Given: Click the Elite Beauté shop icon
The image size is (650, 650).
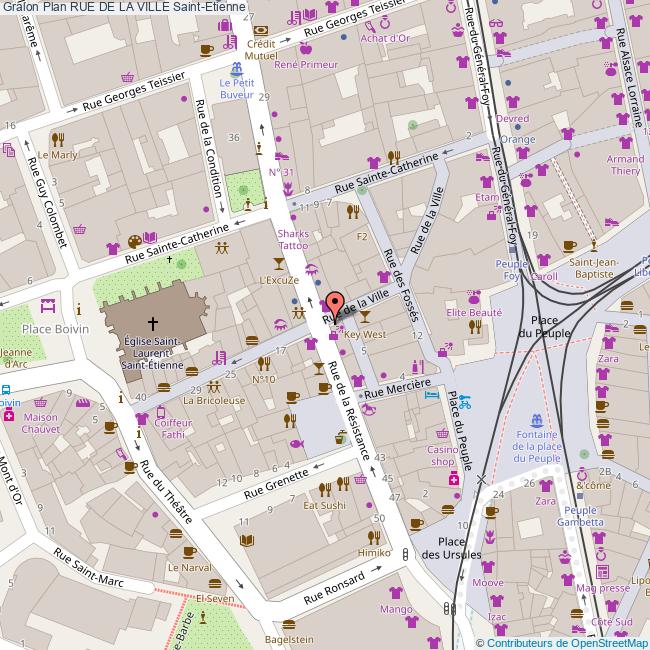Looking at the screenshot, I should pos(472,297).
